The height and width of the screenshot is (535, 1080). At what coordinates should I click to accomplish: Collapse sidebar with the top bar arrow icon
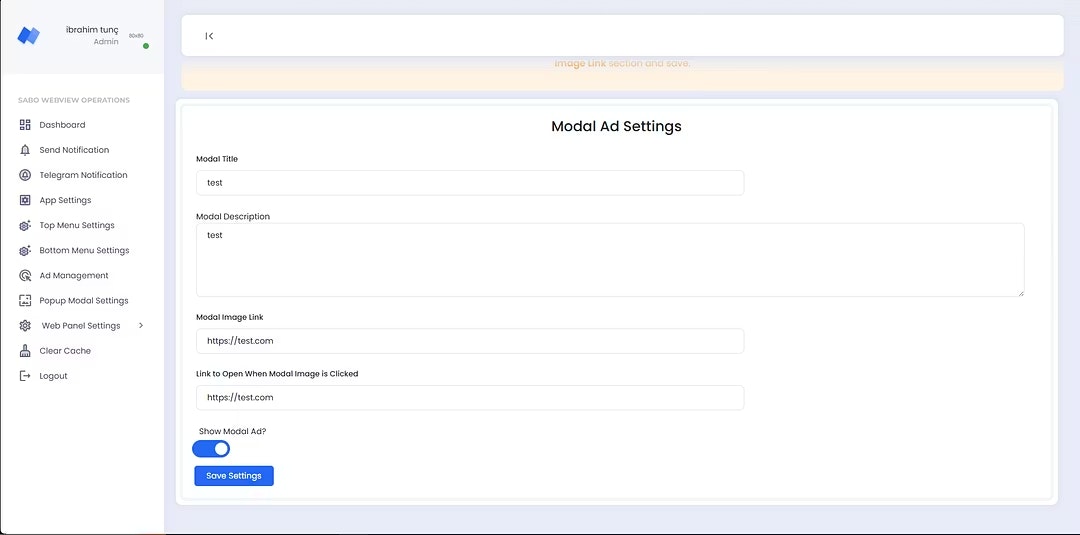click(209, 36)
